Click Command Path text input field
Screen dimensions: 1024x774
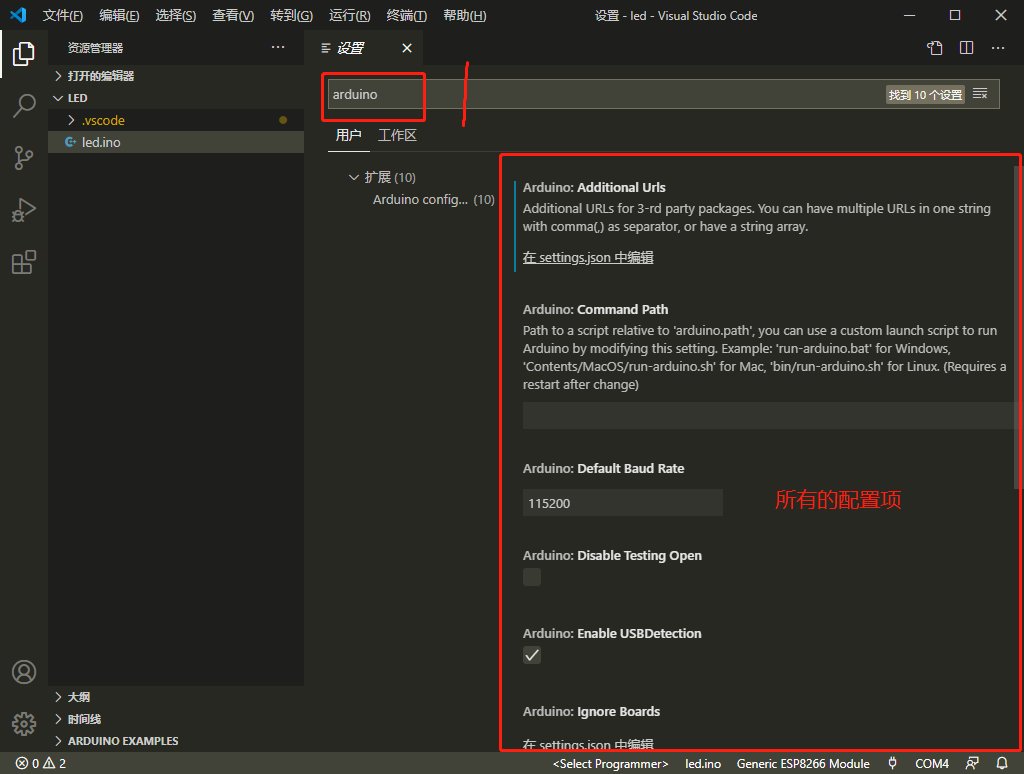[768, 416]
